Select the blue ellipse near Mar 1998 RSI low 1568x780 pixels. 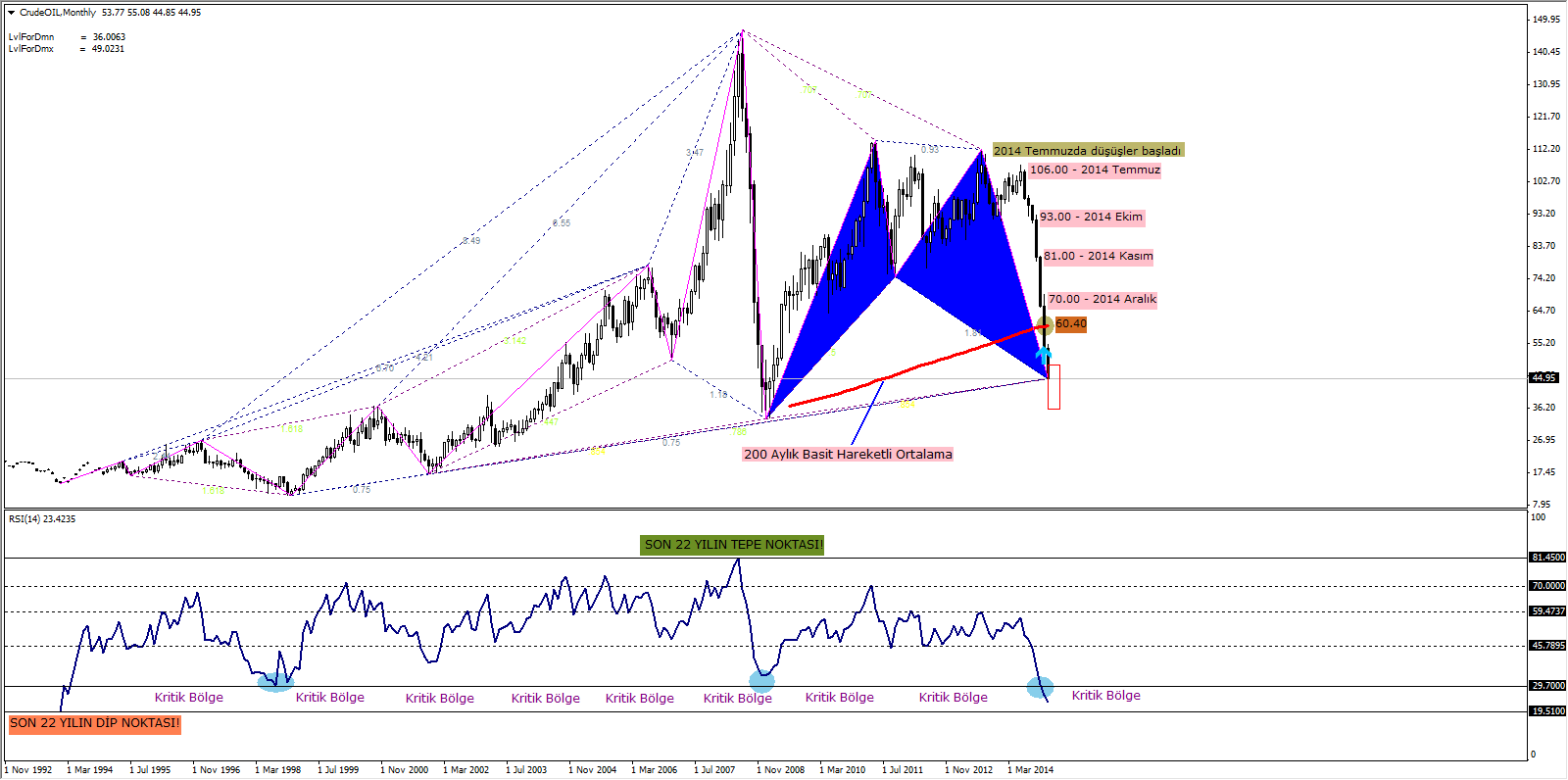tap(274, 680)
